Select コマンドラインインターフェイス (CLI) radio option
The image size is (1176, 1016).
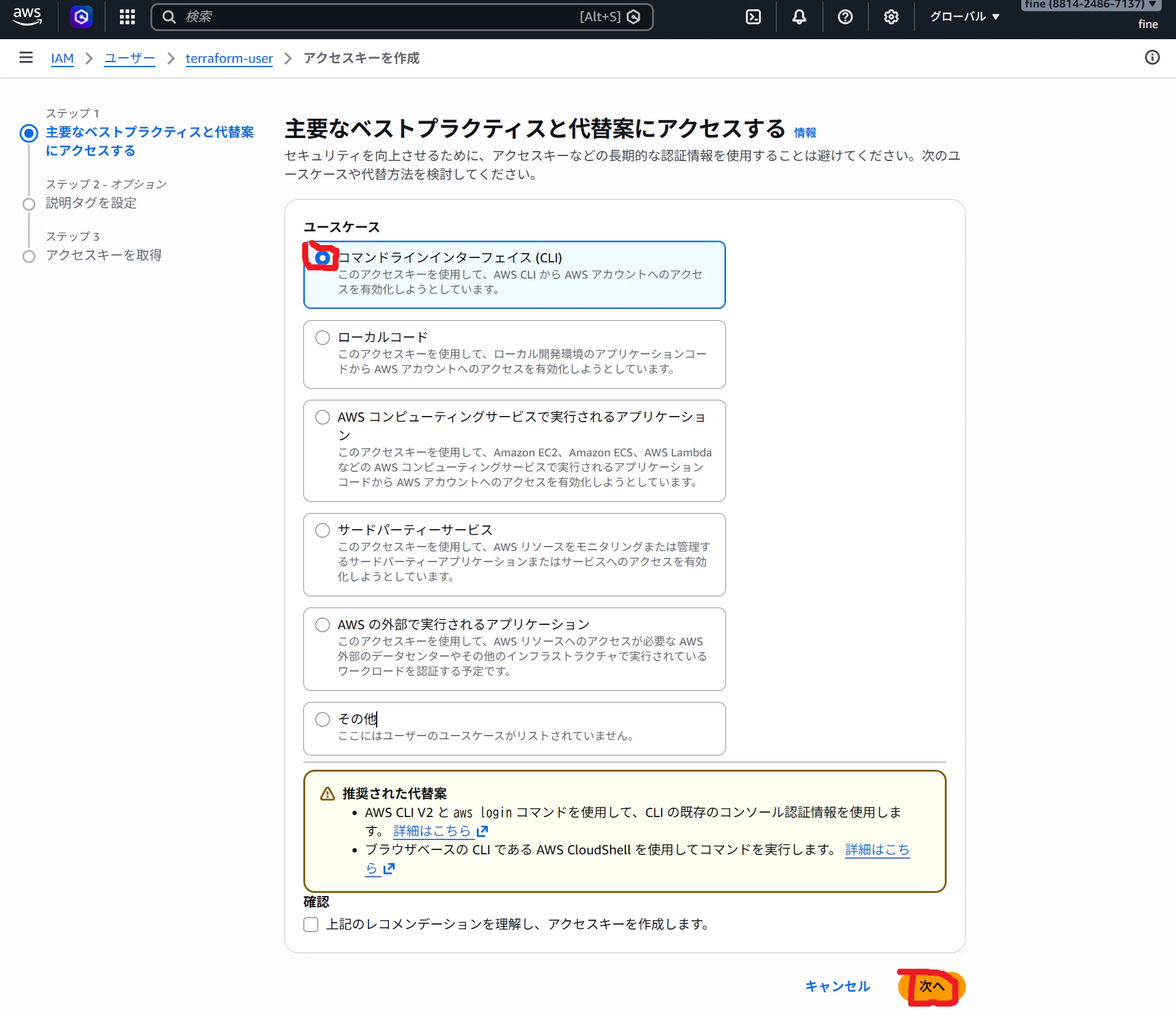[x=323, y=257]
